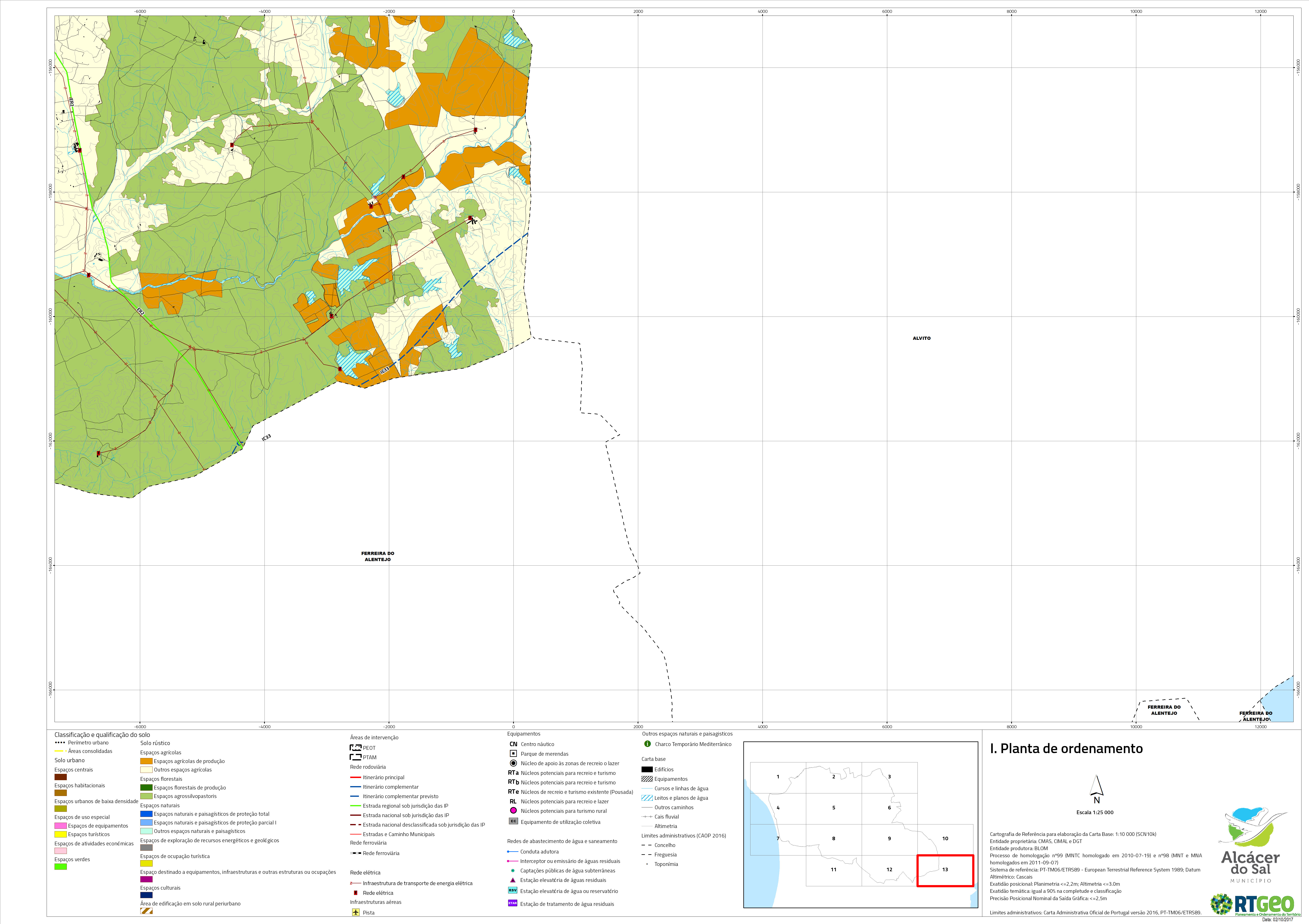Click the "Limites administrativos (CAOP 2016)" heading

pyautogui.click(x=684, y=836)
